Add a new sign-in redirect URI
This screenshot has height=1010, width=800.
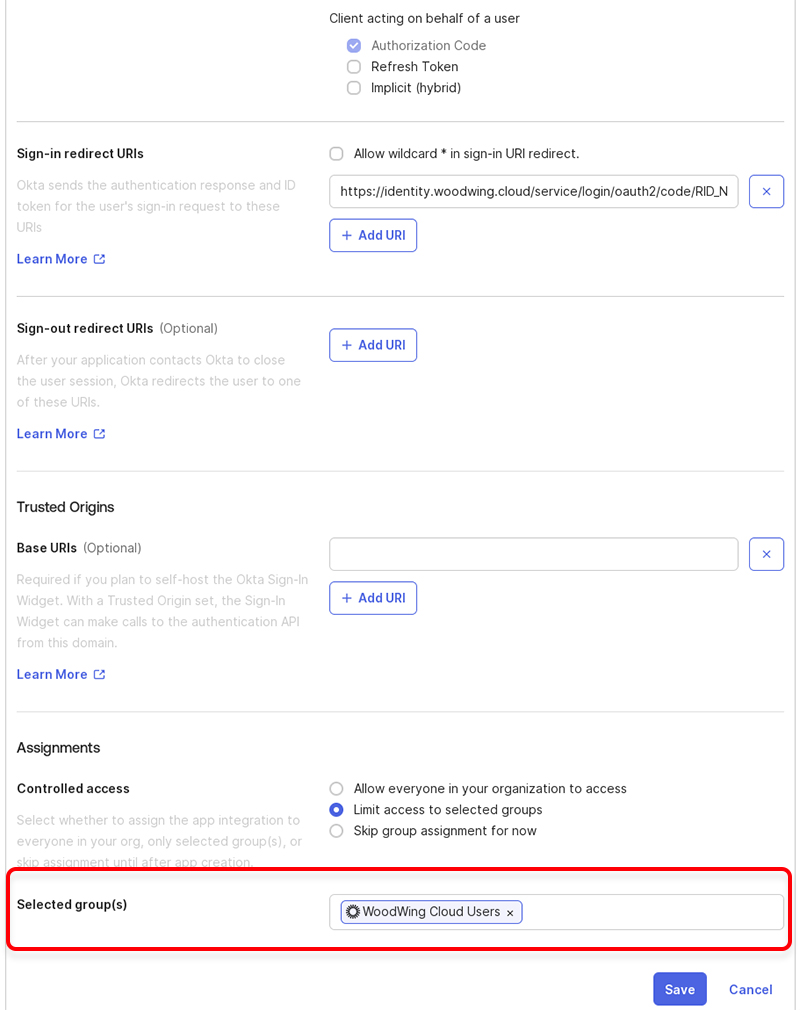pyautogui.click(x=373, y=235)
